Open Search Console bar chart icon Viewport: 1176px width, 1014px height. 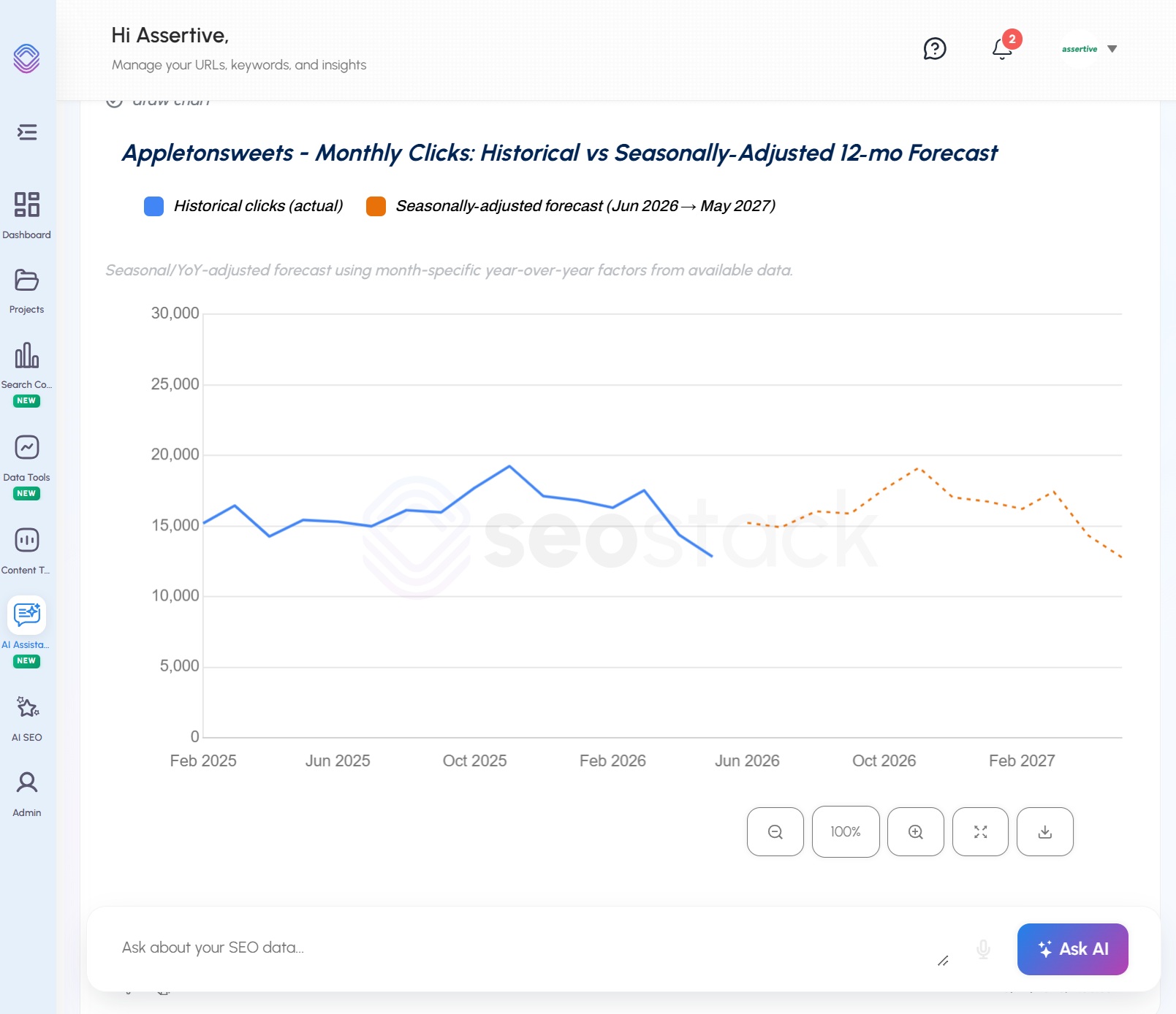point(27,355)
